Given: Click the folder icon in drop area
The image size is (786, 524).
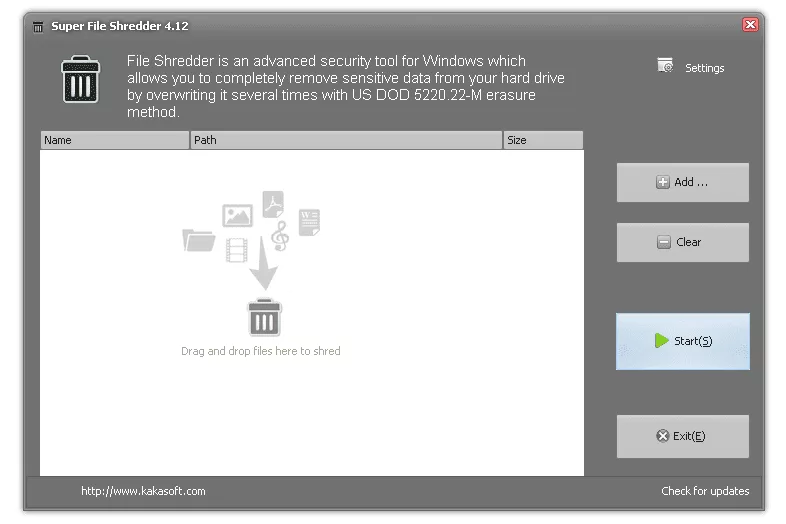Looking at the screenshot, I should [x=199, y=240].
